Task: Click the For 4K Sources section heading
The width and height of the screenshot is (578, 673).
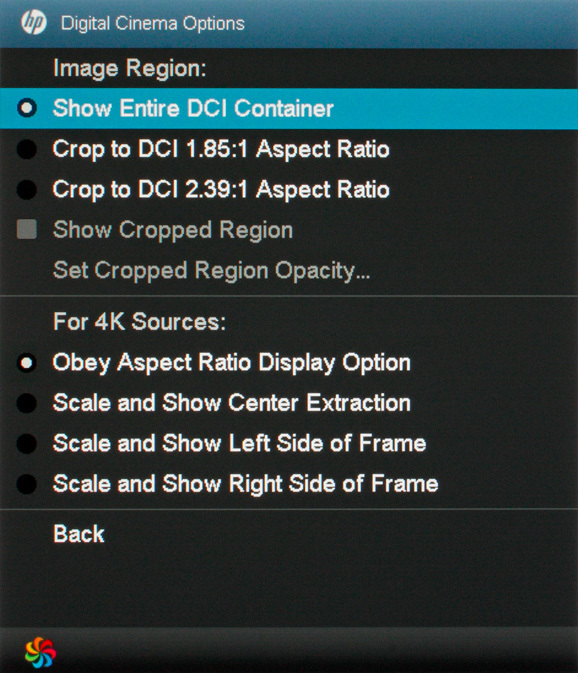Action: click(x=139, y=321)
